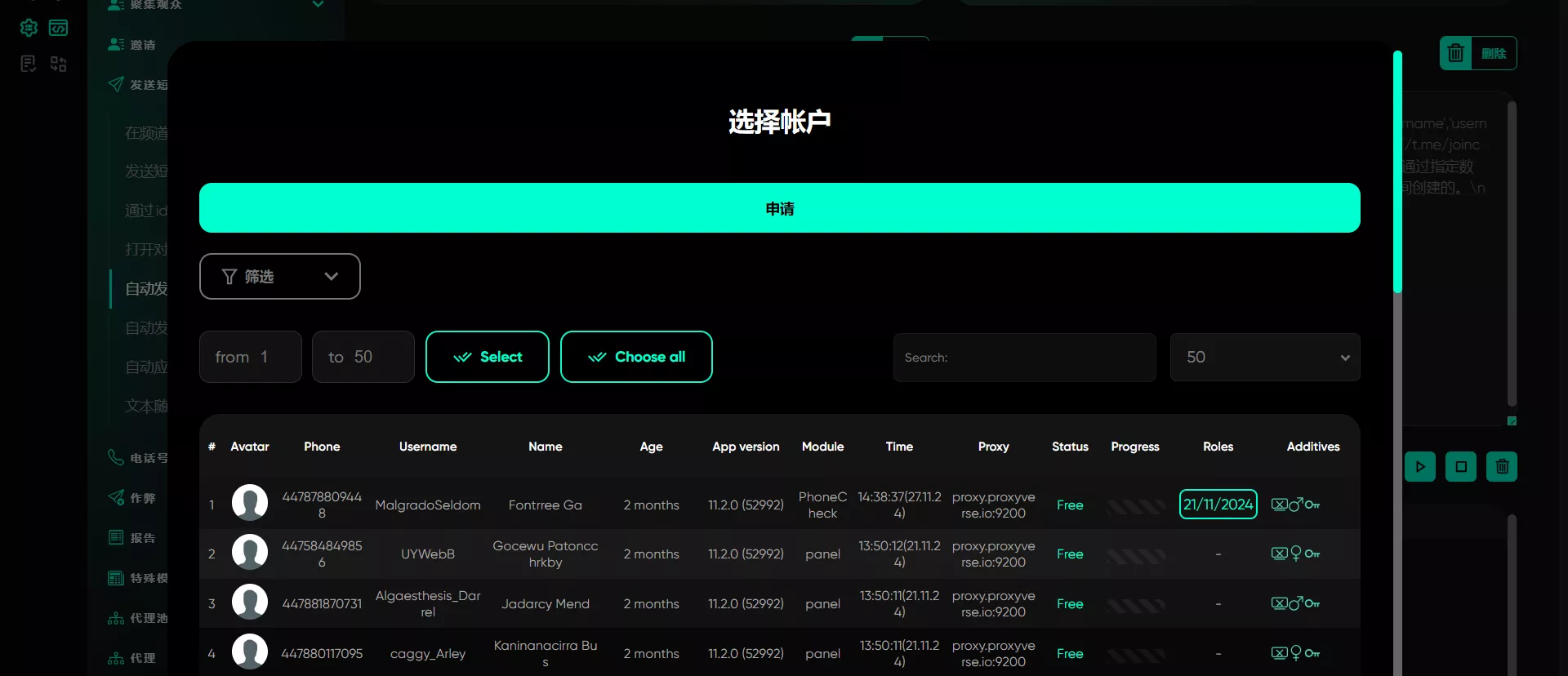Click avatar of Algaesthesis_Darrel row
This screenshot has width=1568, height=676.
[250, 603]
